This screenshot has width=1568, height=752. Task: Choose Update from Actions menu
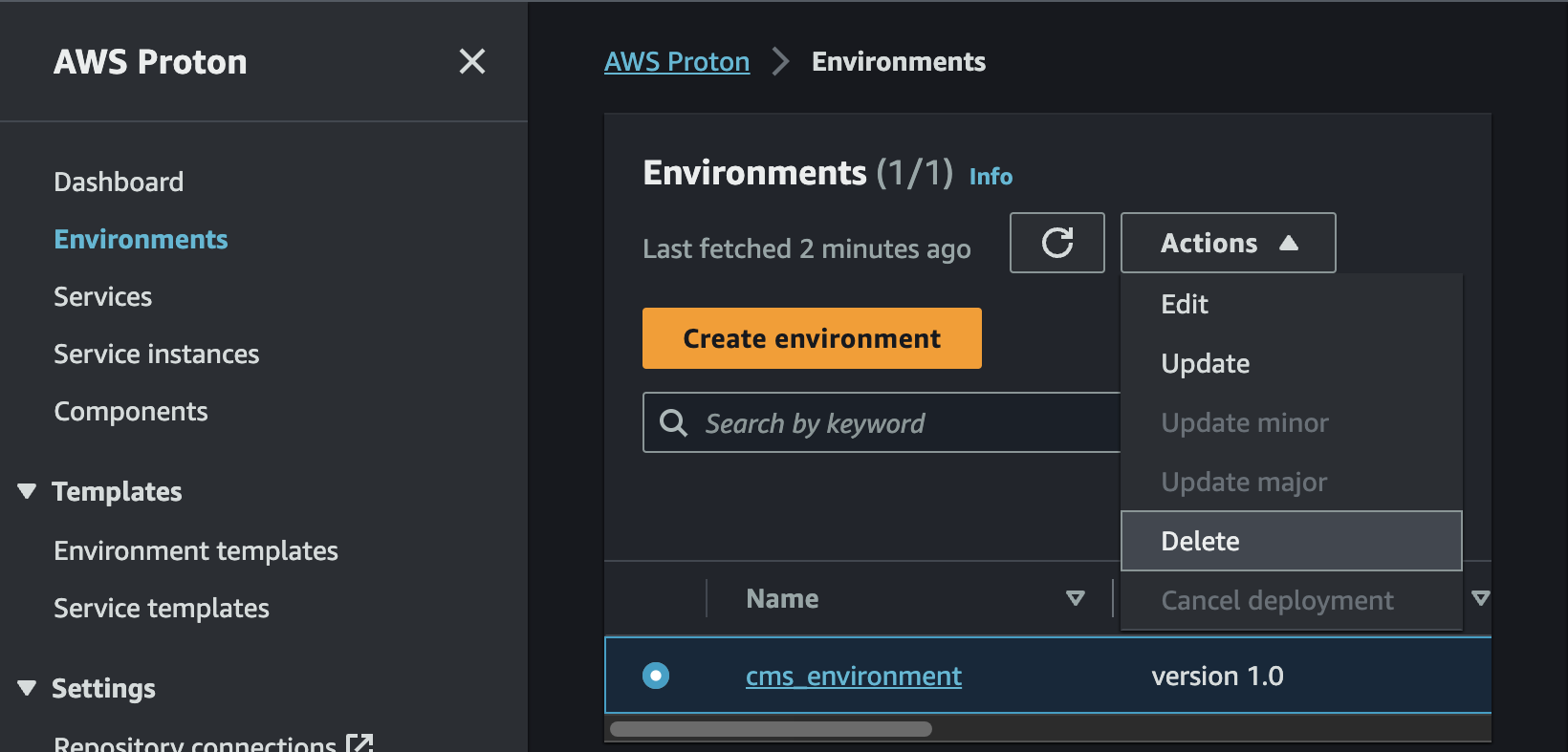click(1292, 363)
